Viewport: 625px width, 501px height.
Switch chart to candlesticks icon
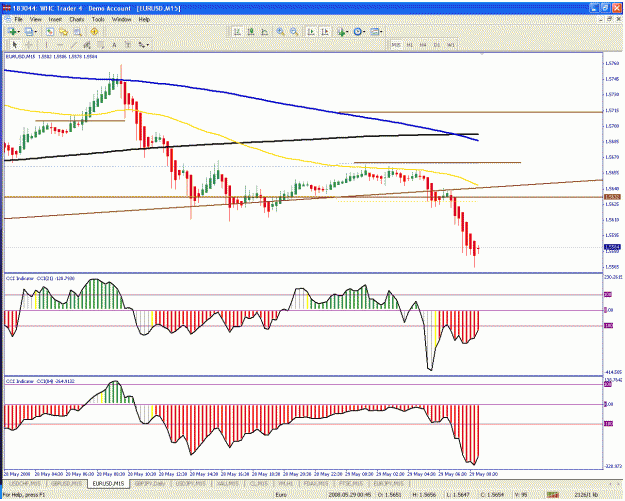pos(251,32)
